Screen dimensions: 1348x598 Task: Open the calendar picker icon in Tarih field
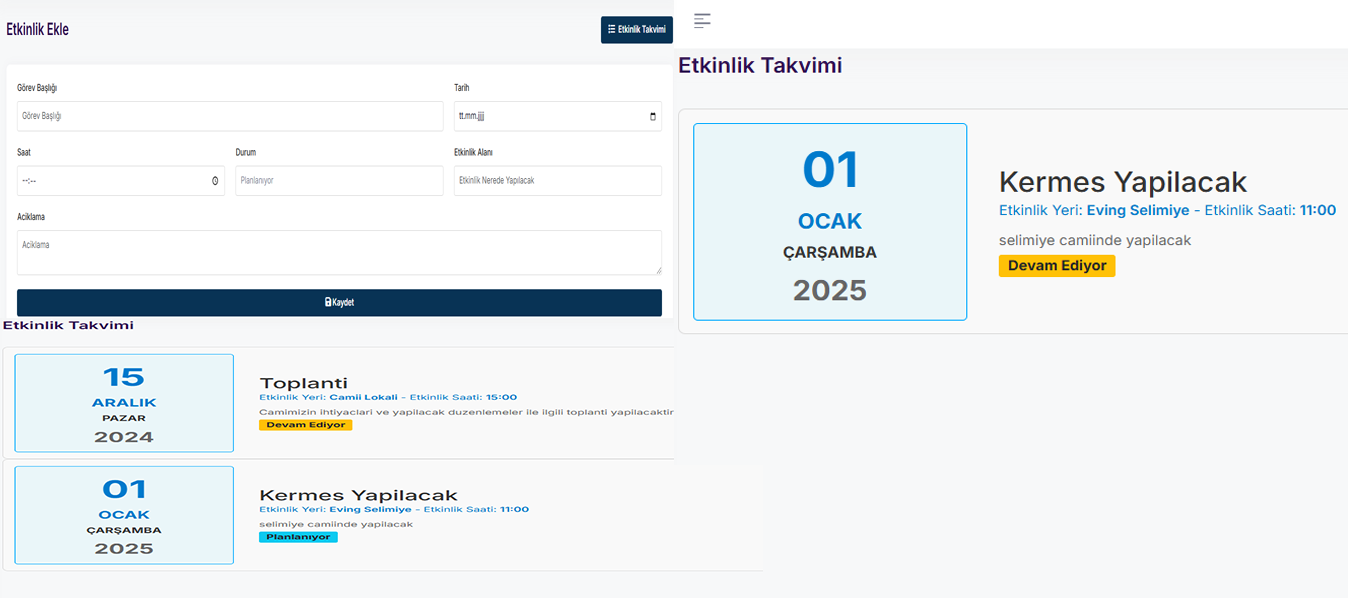tap(653, 116)
